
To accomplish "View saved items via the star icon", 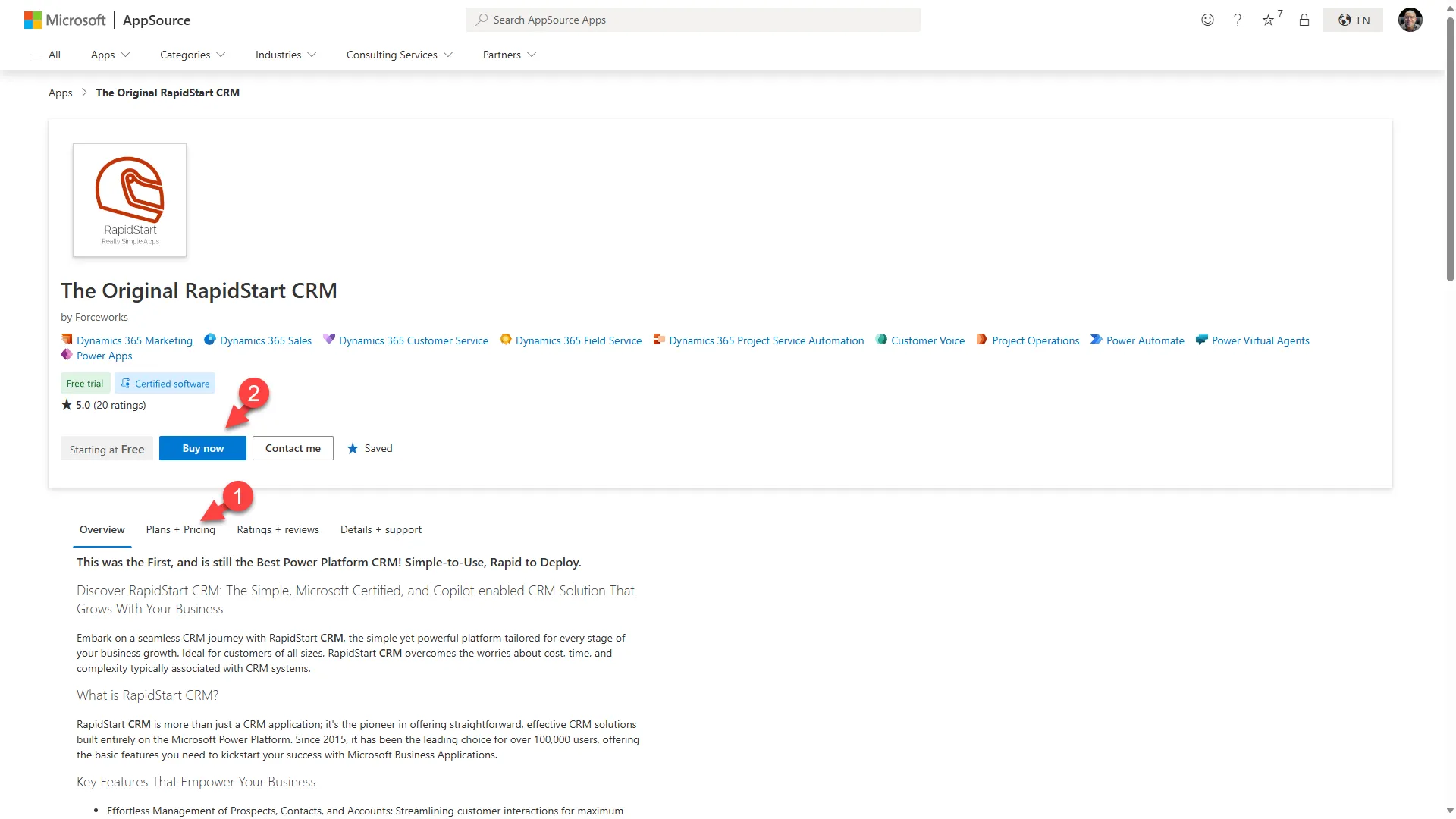I will (x=1269, y=20).
